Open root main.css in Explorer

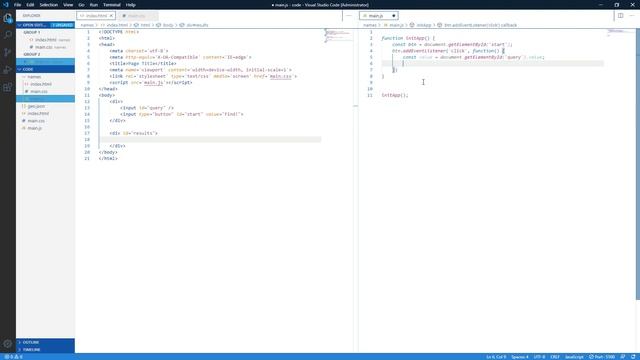[x=45, y=121]
